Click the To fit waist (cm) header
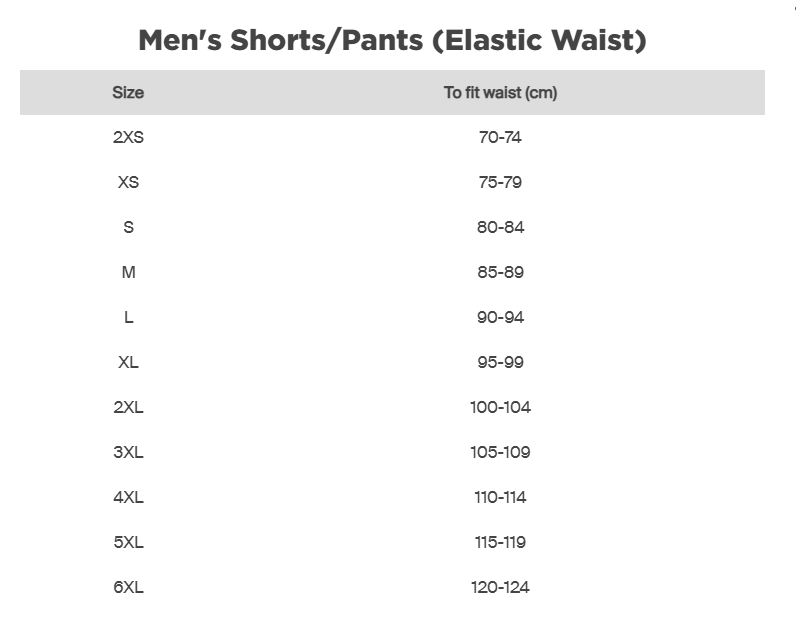 (x=500, y=93)
